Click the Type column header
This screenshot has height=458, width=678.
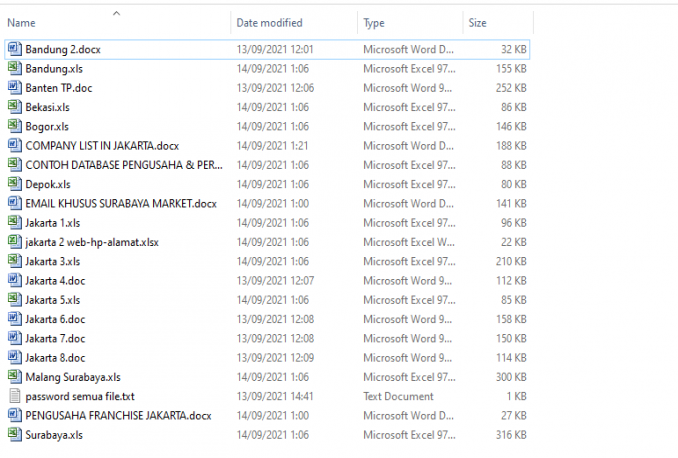374,22
